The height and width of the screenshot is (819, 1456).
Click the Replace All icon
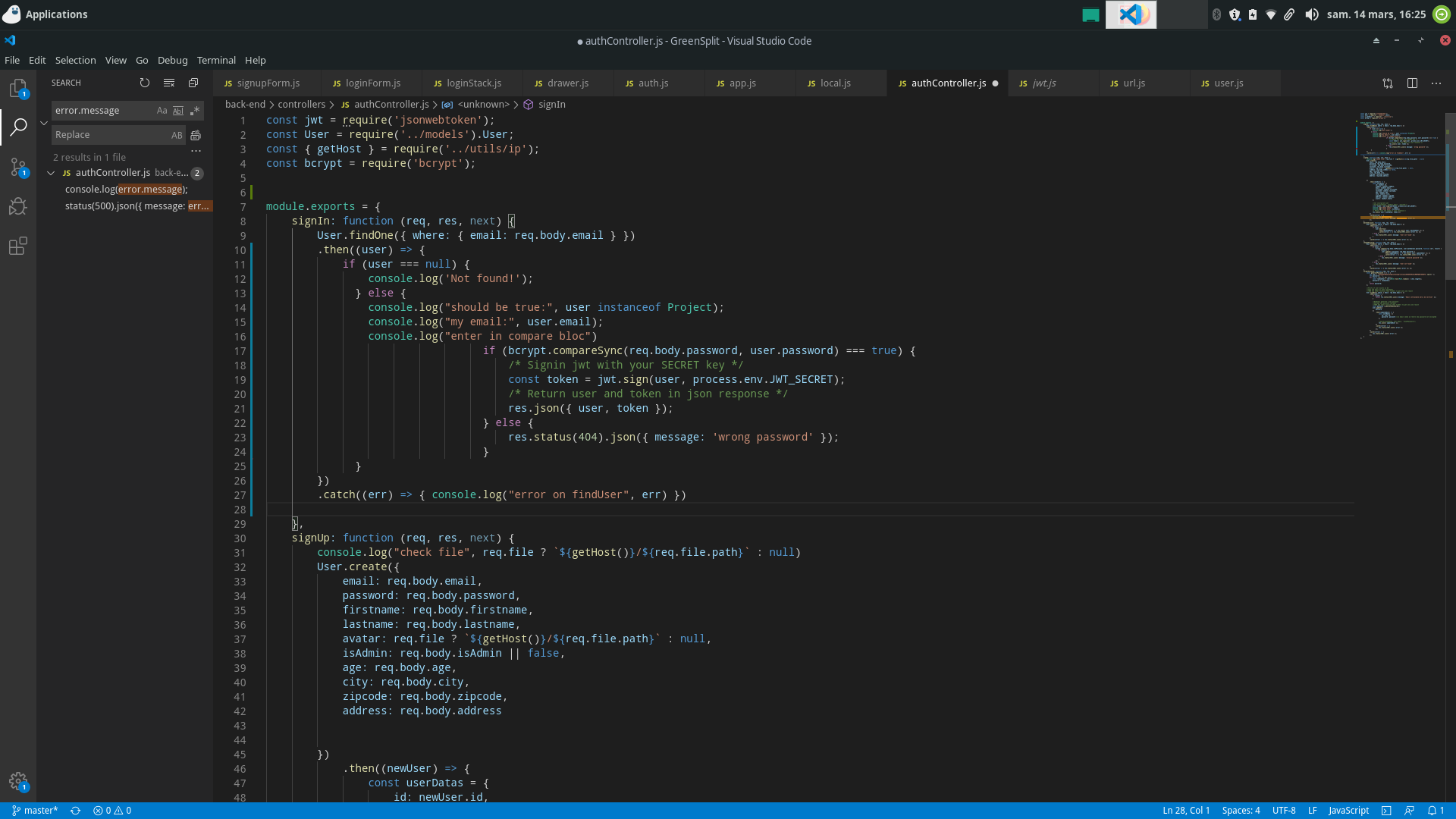tap(196, 135)
